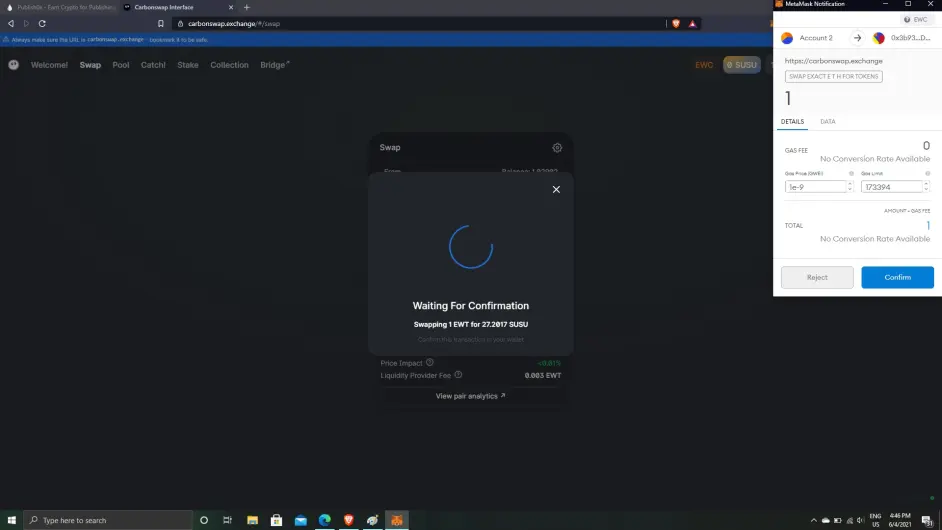Open the Pool page
942x530 pixels.
[x=121, y=65]
